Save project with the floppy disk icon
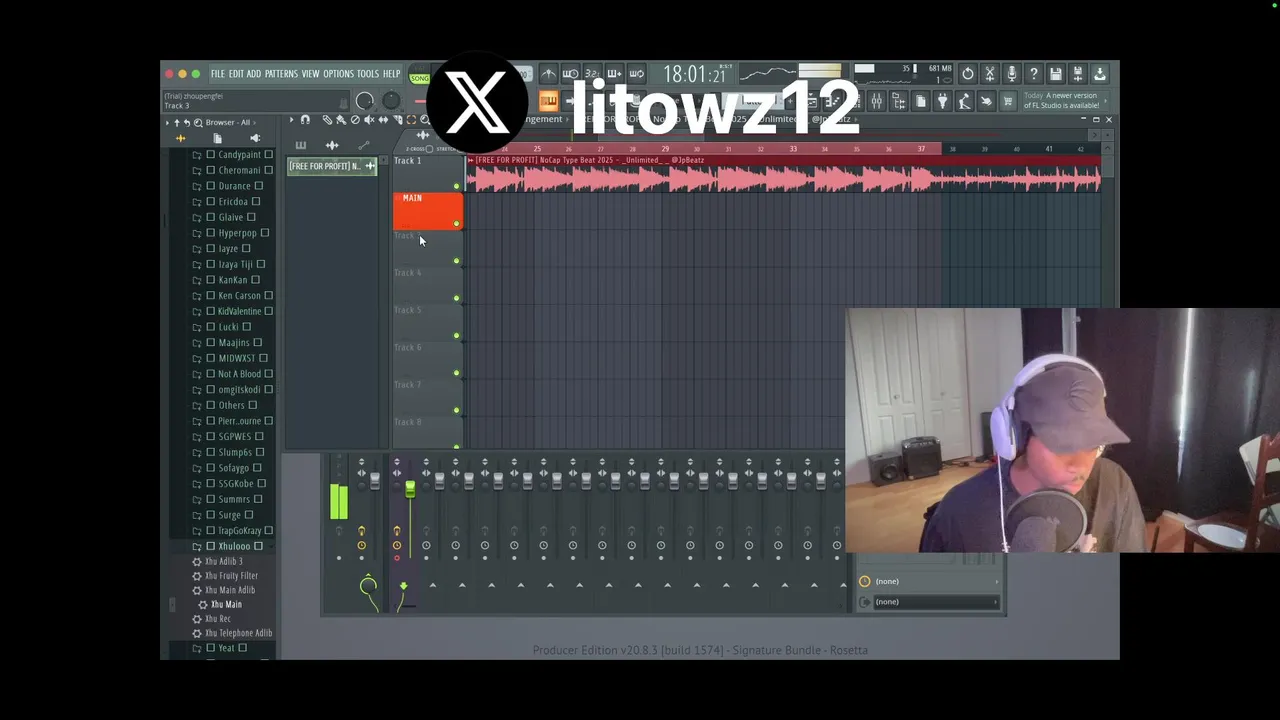 tap(1055, 73)
